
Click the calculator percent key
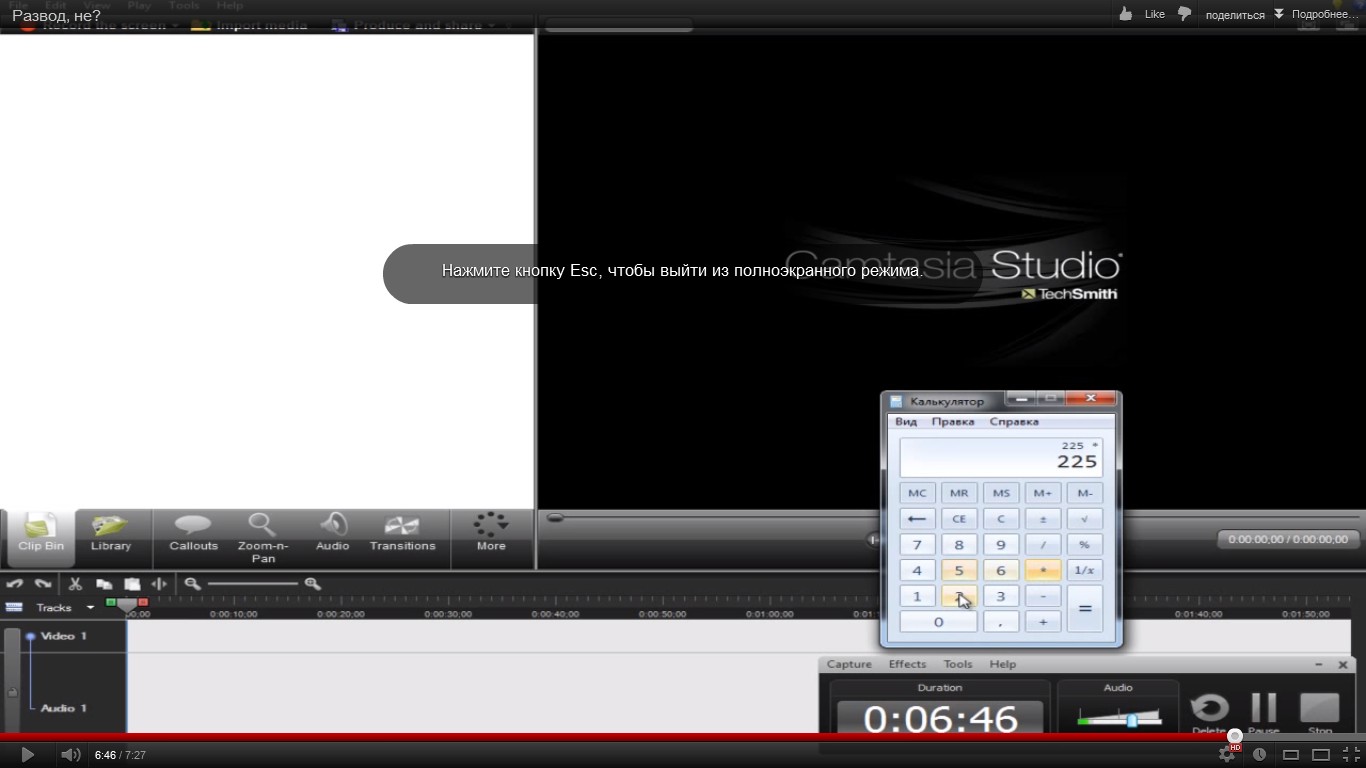[x=1085, y=545]
